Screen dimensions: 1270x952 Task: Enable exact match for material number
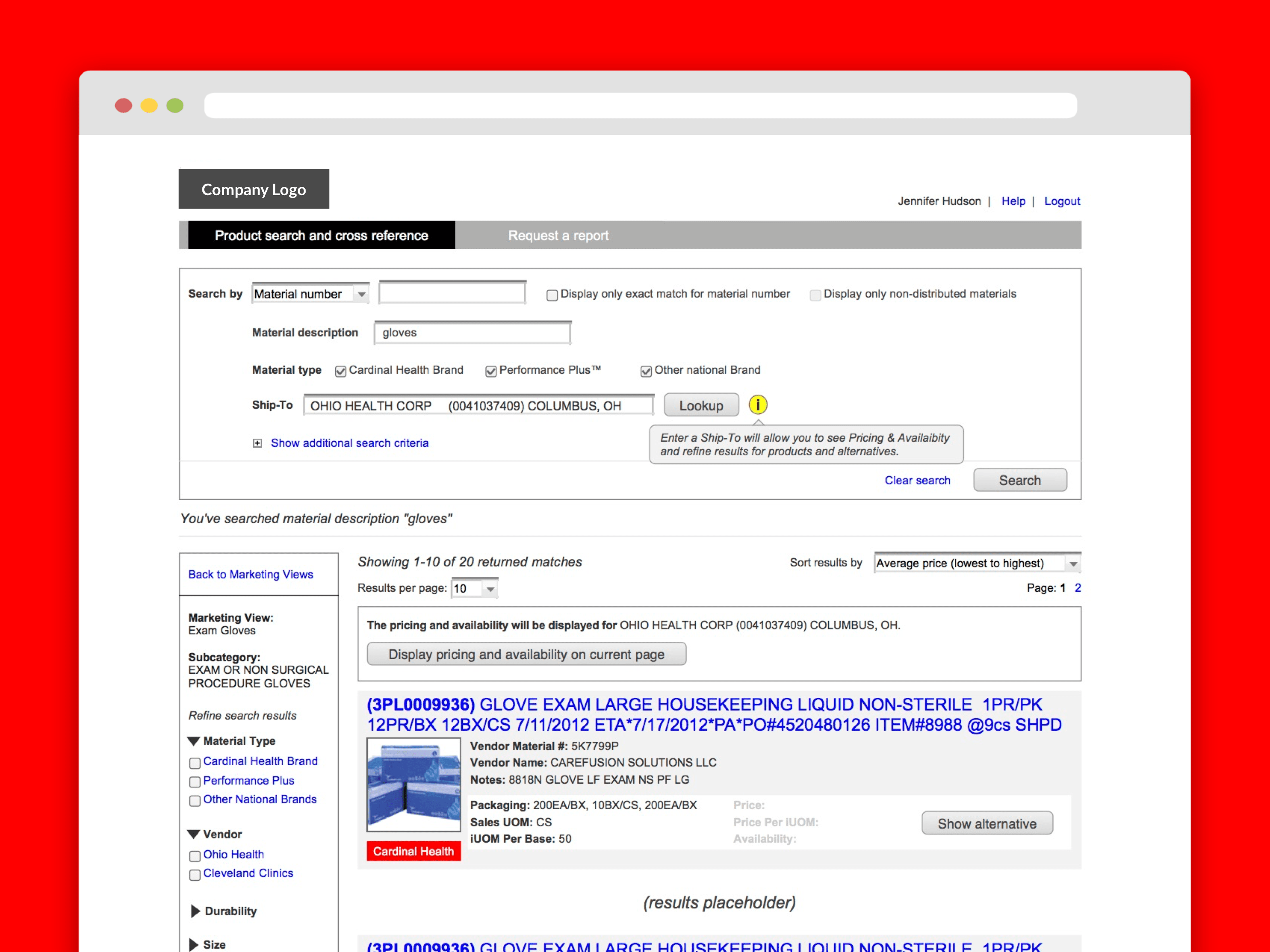(x=552, y=295)
